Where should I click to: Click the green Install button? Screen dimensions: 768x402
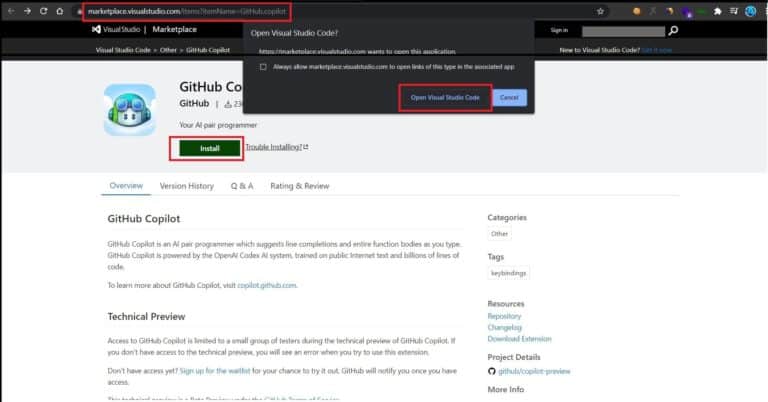210,148
